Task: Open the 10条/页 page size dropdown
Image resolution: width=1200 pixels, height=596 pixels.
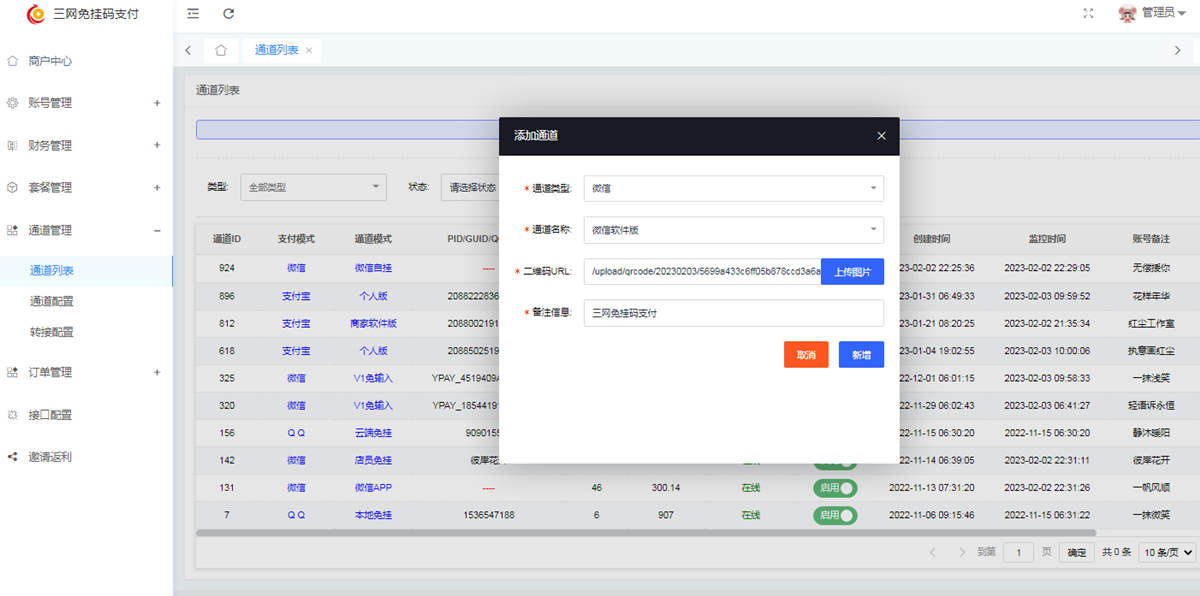Action: point(1169,552)
